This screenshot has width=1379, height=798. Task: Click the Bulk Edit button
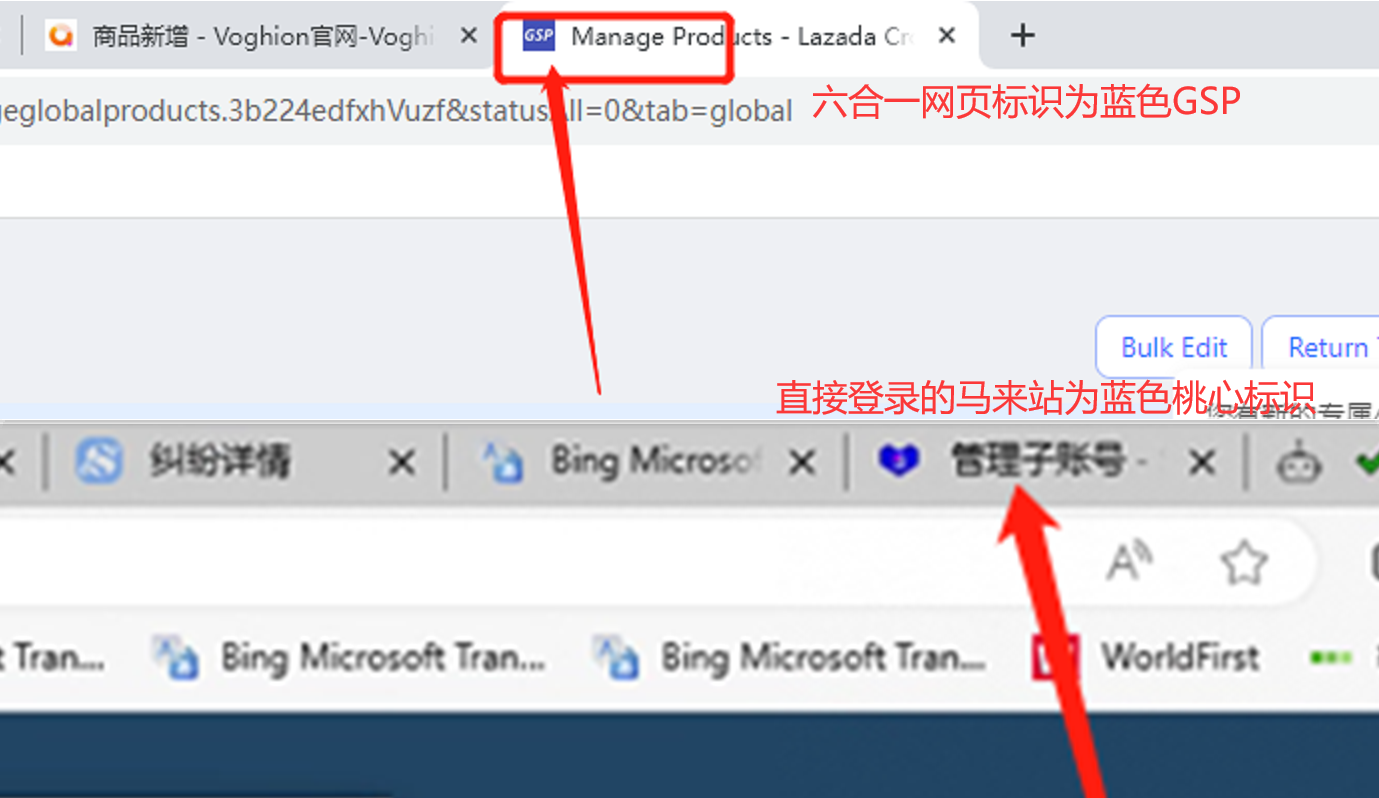coord(1174,347)
